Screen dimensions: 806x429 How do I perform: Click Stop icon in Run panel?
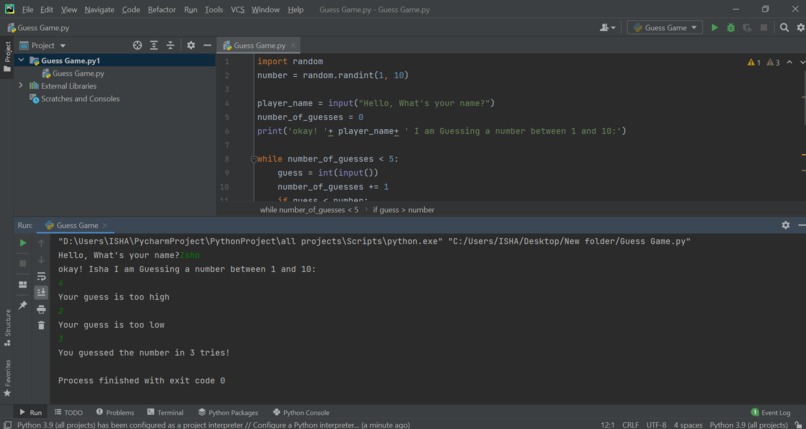pyautogui.click(x=23, y=263)
